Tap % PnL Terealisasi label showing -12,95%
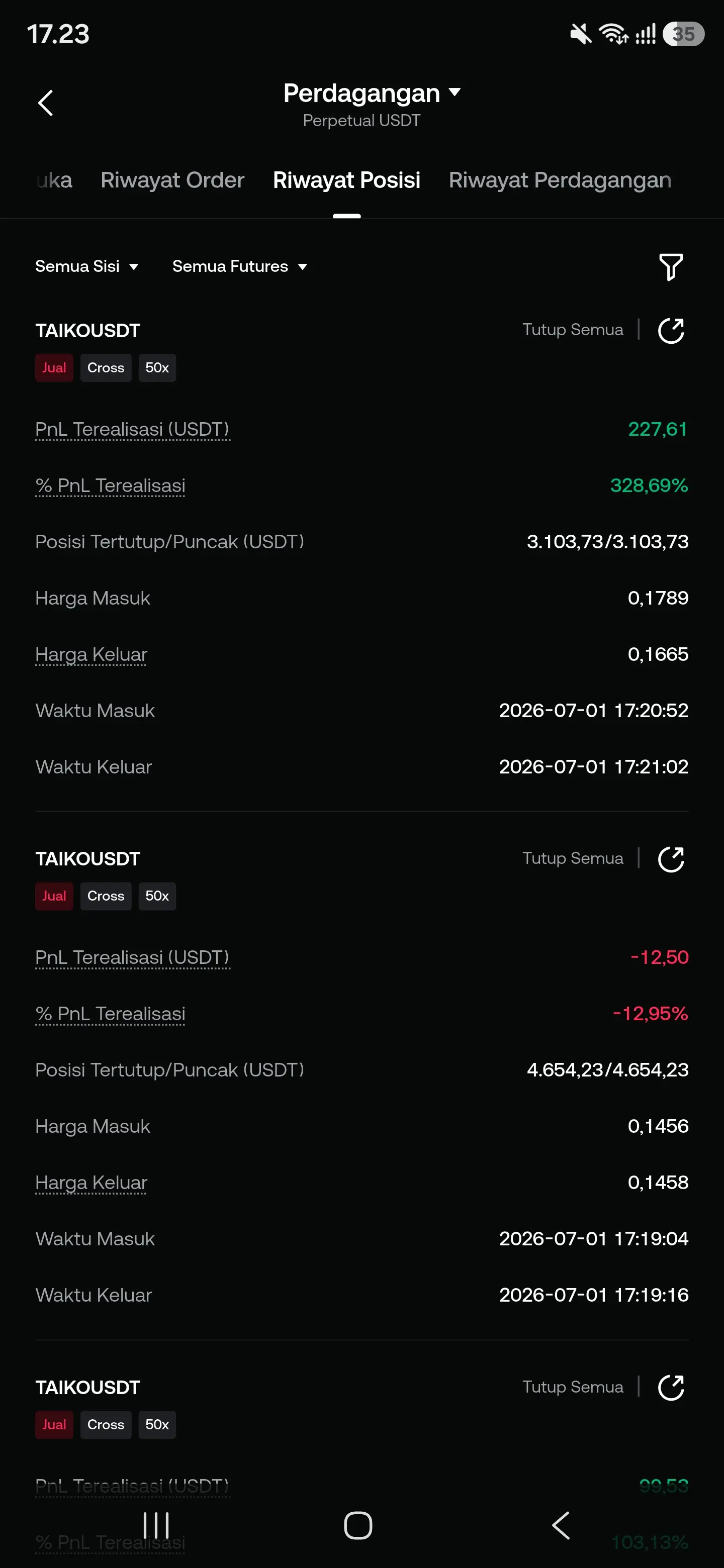 click(110, 1014)
